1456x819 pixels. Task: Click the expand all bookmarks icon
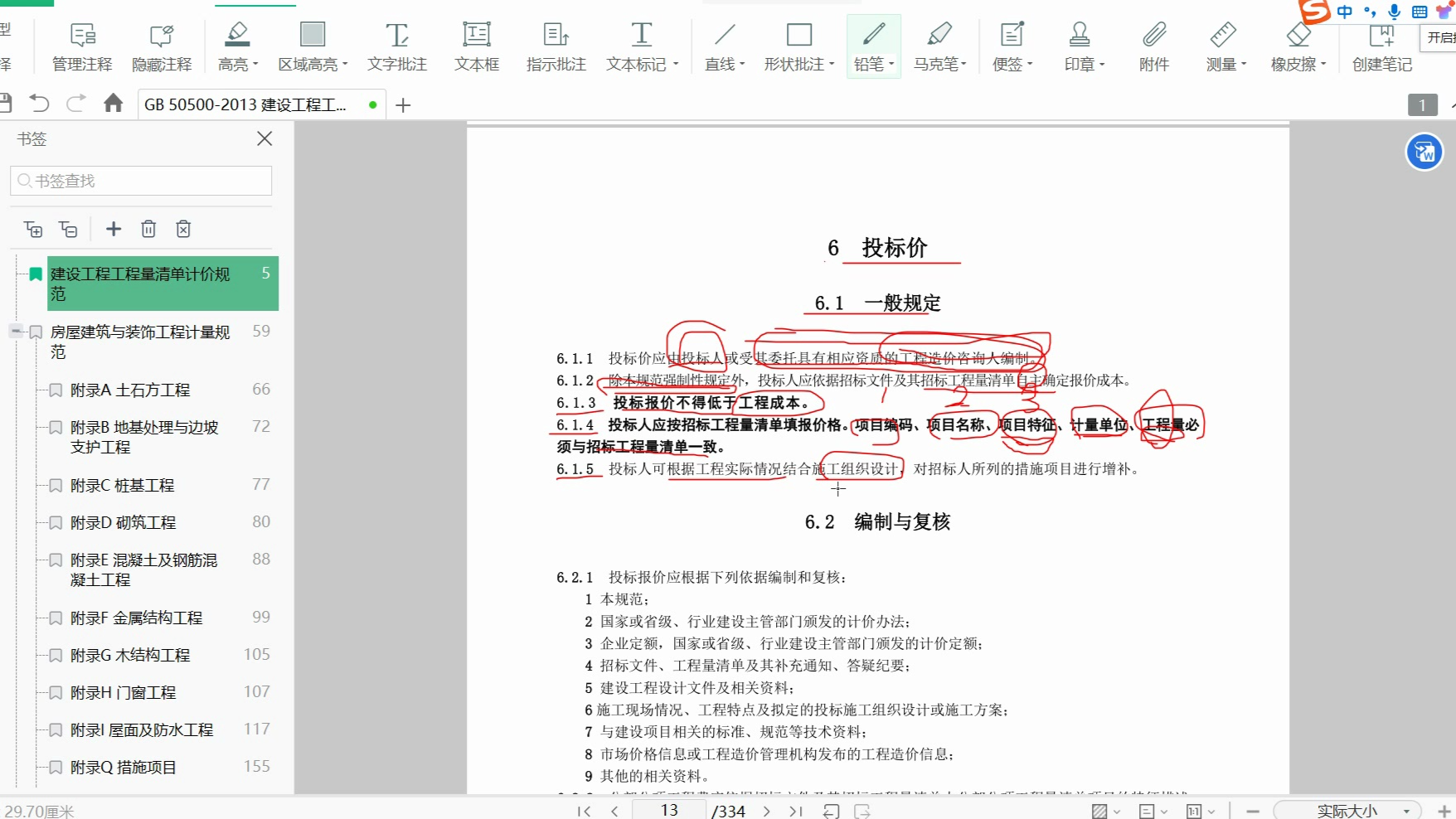tap(33, 229)
